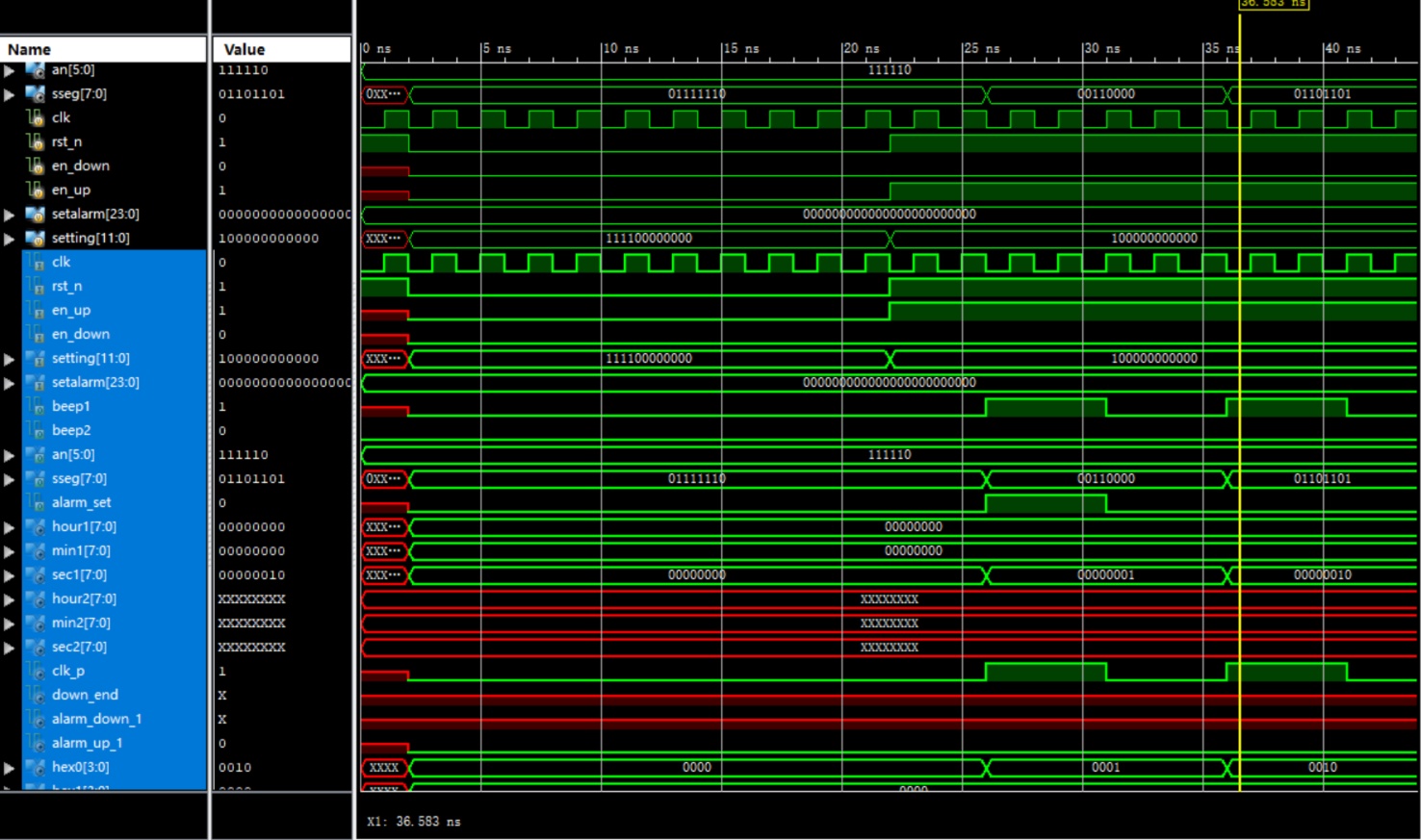Click the 10 ns mark on time ruler

click(620, 48)
